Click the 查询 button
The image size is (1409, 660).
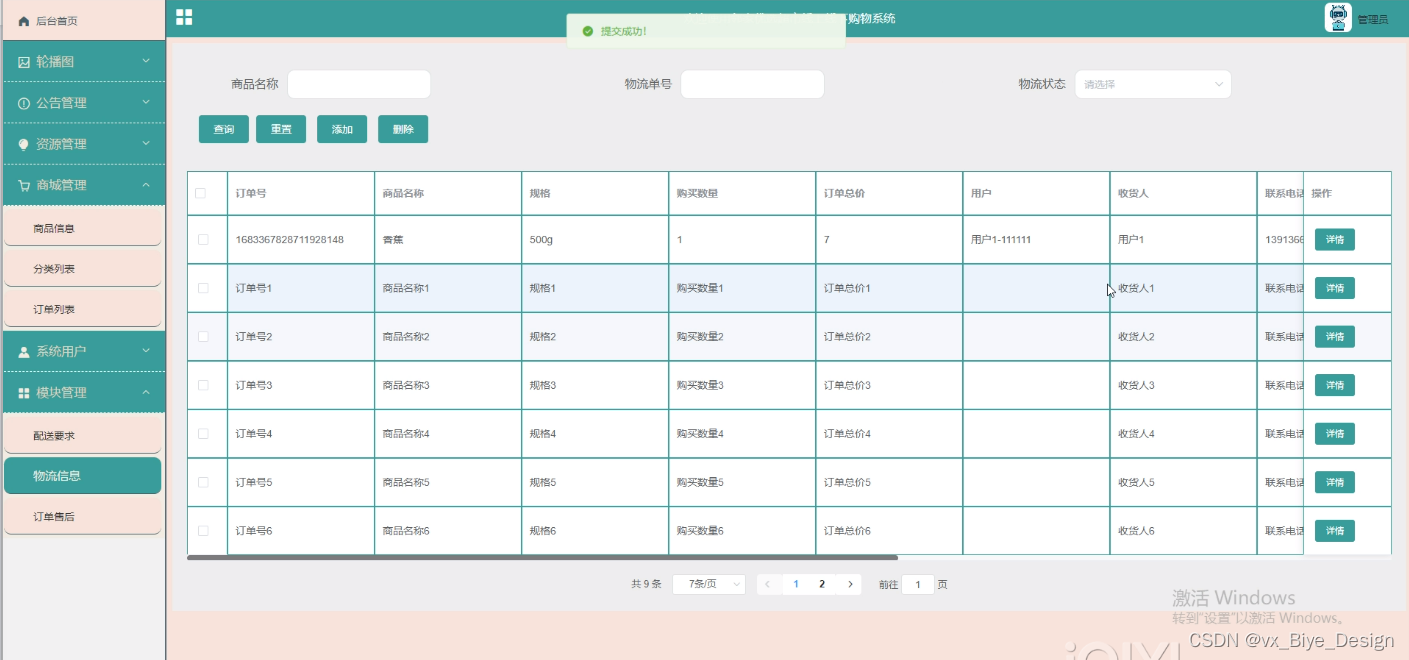[x=224, y=129]
